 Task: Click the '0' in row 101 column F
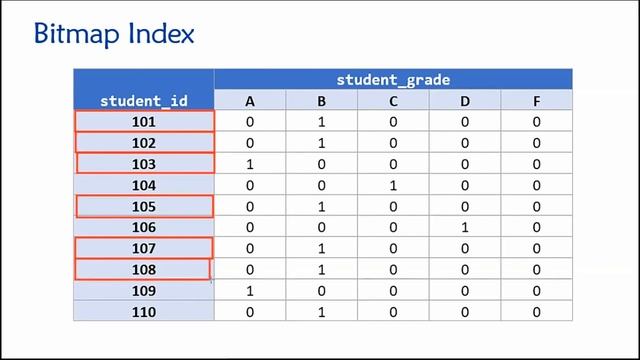536,122
